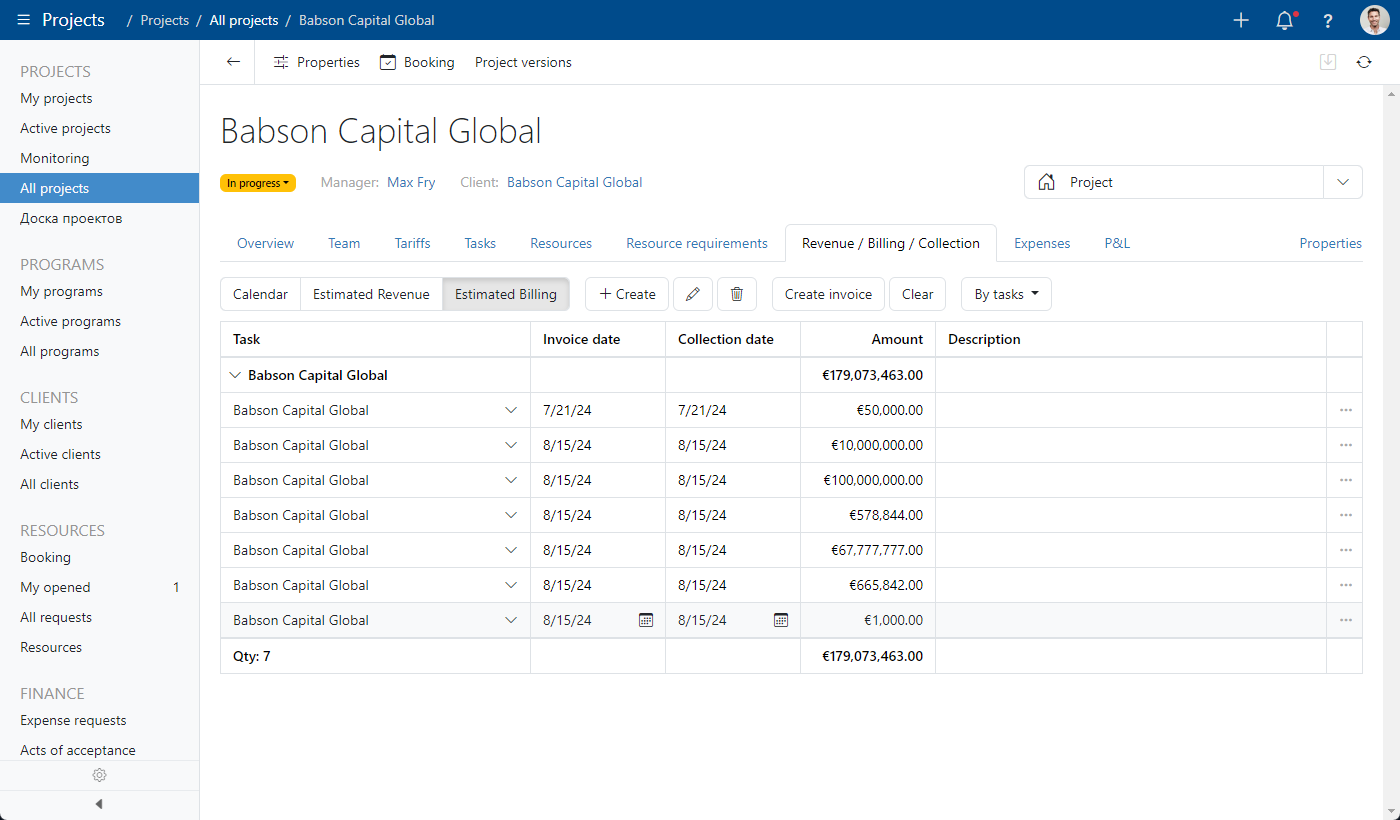Open task dropdown in the €100,000,000.00 row
1400x820 pixels.
point(511,480)
